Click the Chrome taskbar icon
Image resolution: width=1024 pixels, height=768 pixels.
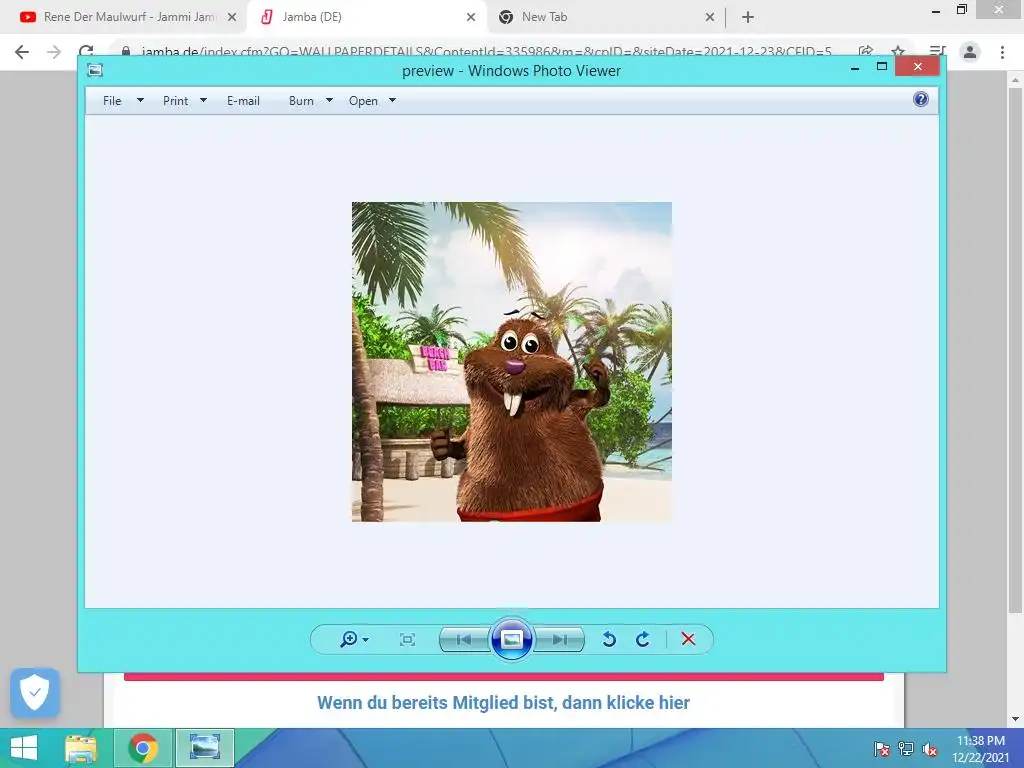pyautogui.click(x=143, y=748)
